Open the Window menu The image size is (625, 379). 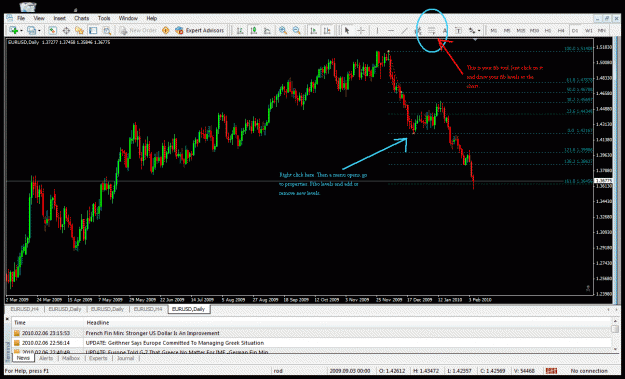(x=128, y=18)
